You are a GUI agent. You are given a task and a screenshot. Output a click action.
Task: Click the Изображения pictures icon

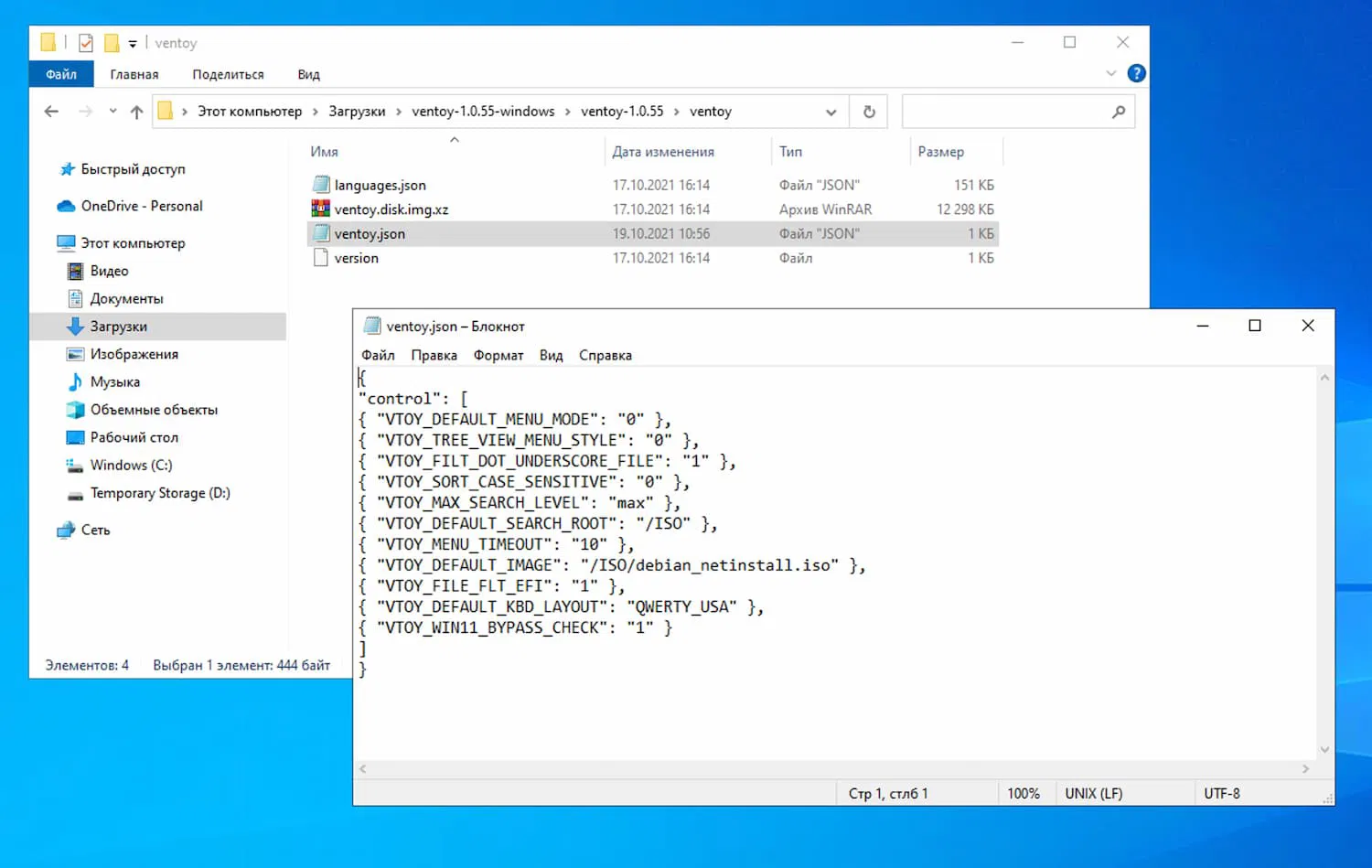point(75,354)
